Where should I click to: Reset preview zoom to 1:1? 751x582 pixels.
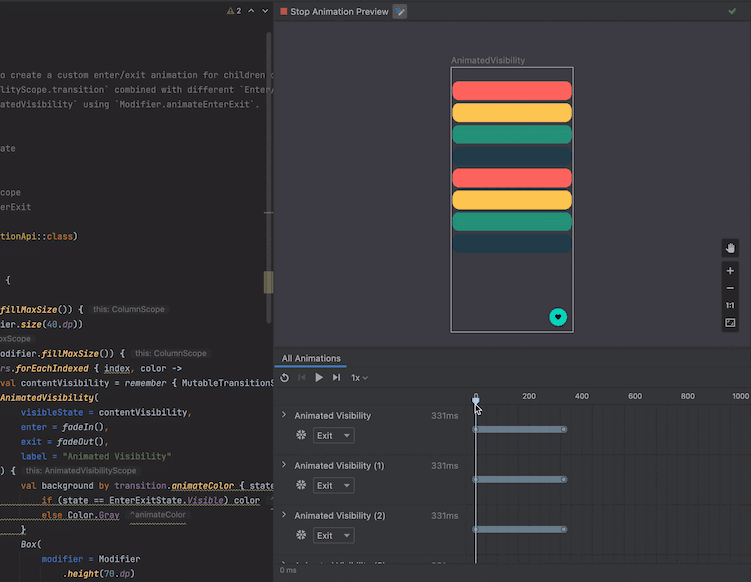[730, 305]
